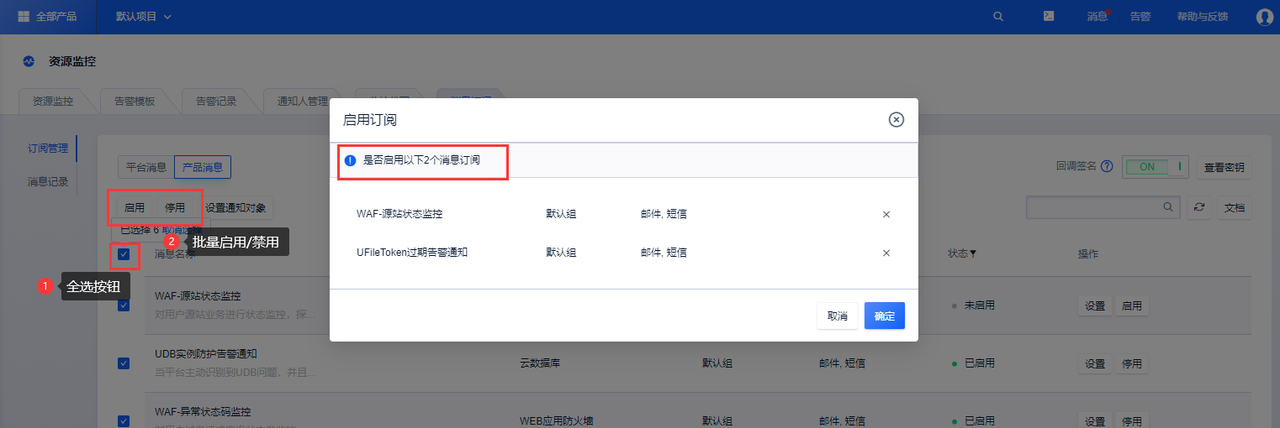This screenshot has height=428, width=1280.
Task: Click the batch 停用 button
Action: click(175, 208)
